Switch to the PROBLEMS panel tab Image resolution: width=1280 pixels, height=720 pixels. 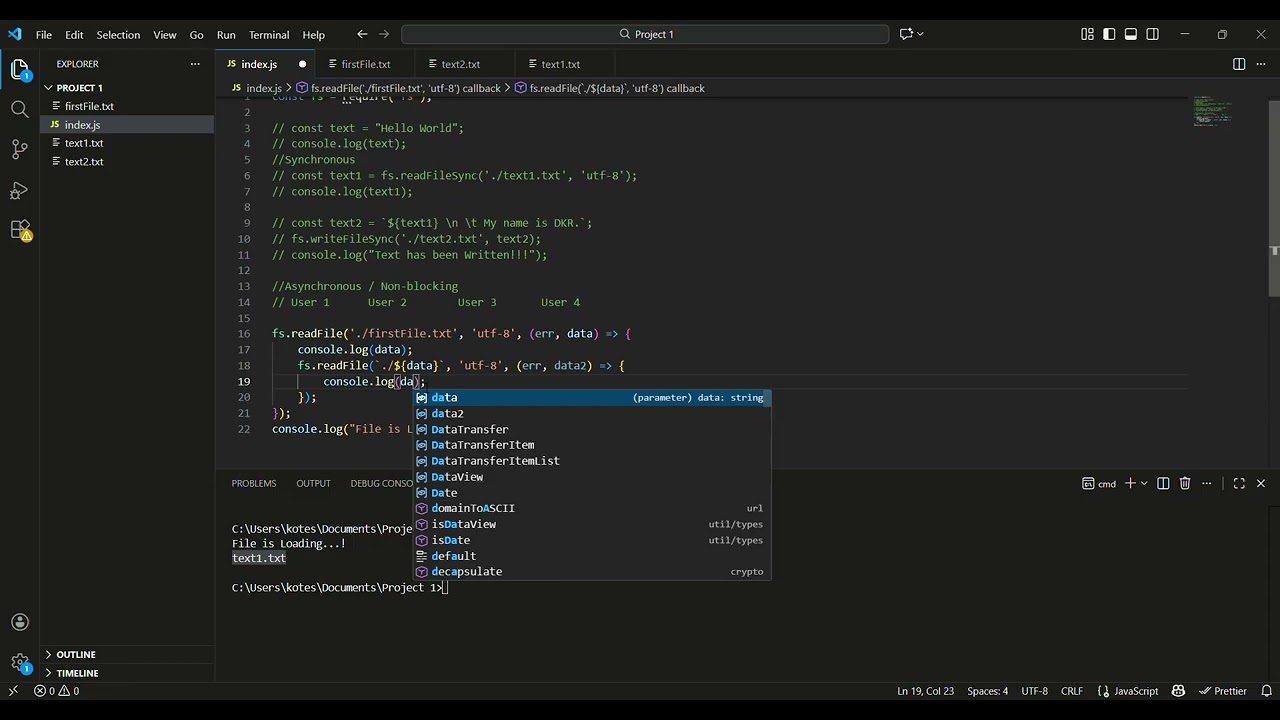point(254,483)
